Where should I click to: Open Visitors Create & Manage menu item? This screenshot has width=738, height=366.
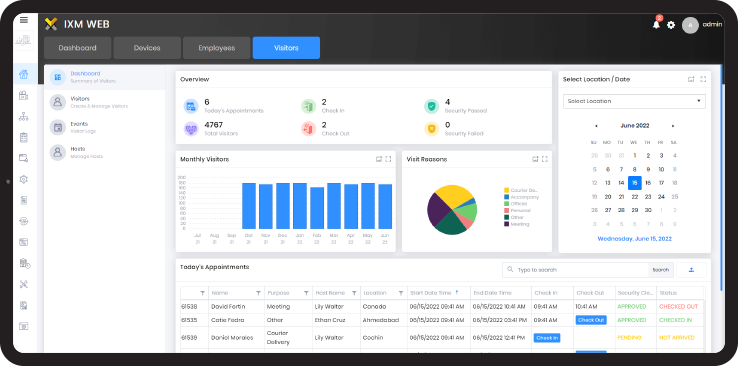pyautogui.click(x=105, y=102)
